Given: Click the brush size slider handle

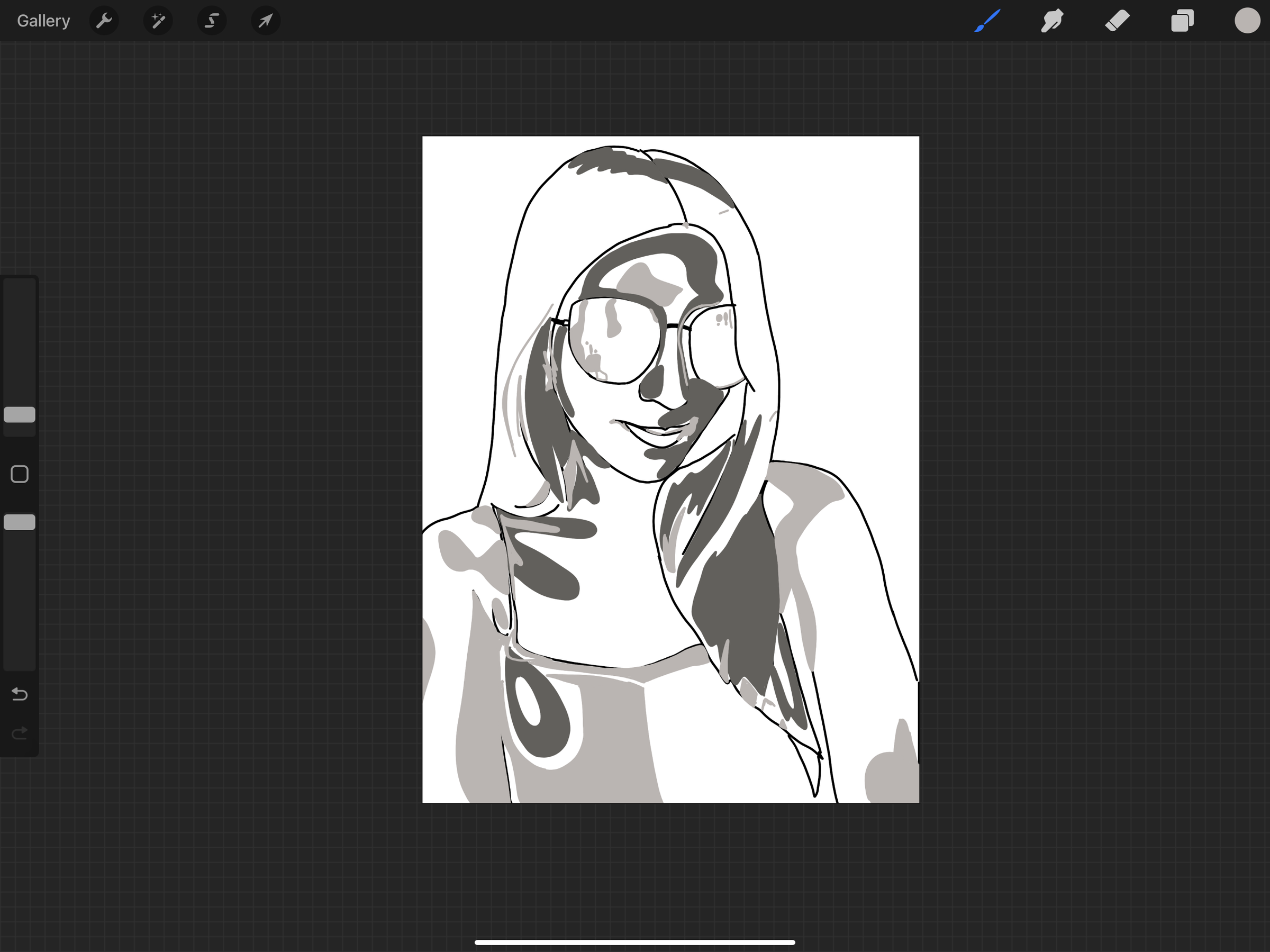Looking at the screenshot, I should 20,414.
